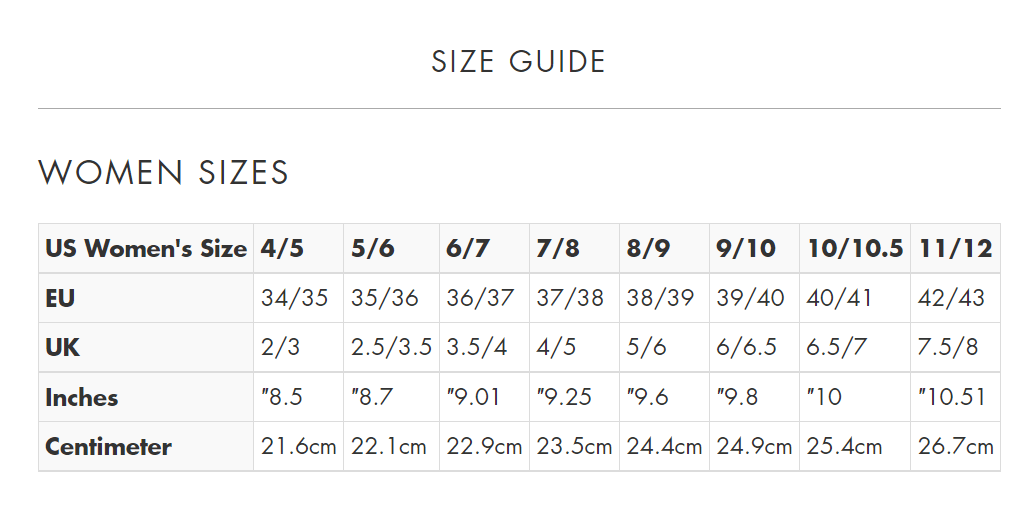Image resolution: width=1027 pixels, height=514 pixels.
Task: Select the Centimeter row label
Action: (x=108, y=447)
